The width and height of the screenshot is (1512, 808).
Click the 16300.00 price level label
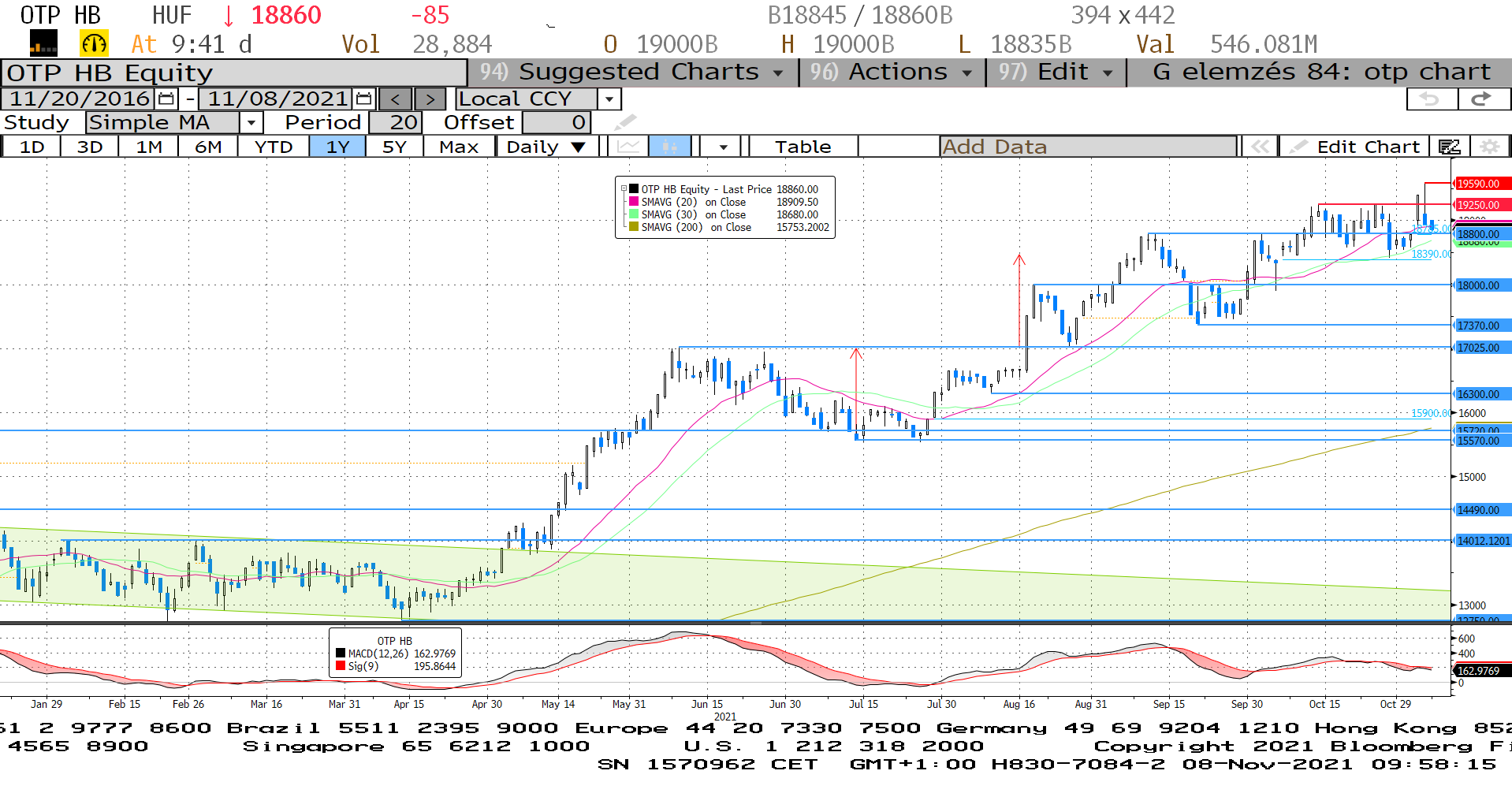[x=1482, y=394]
